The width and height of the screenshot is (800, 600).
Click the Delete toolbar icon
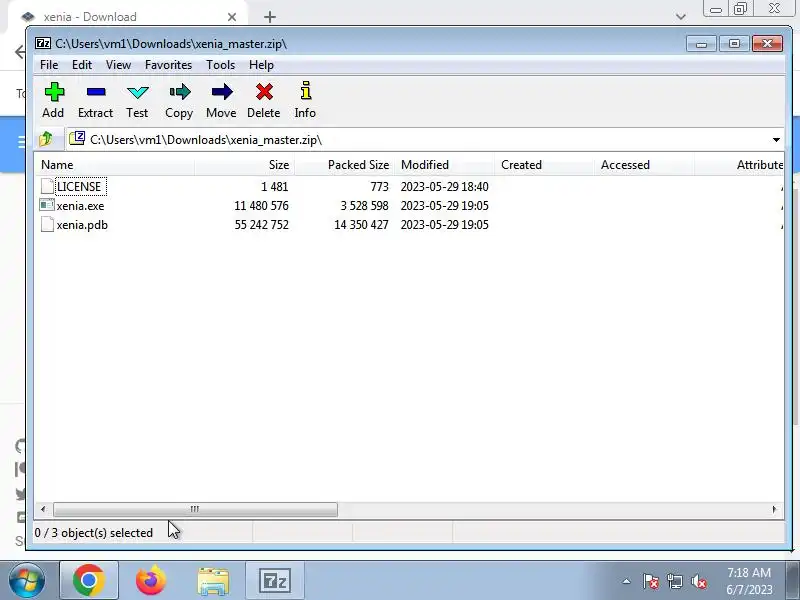(x=264, y=92)
